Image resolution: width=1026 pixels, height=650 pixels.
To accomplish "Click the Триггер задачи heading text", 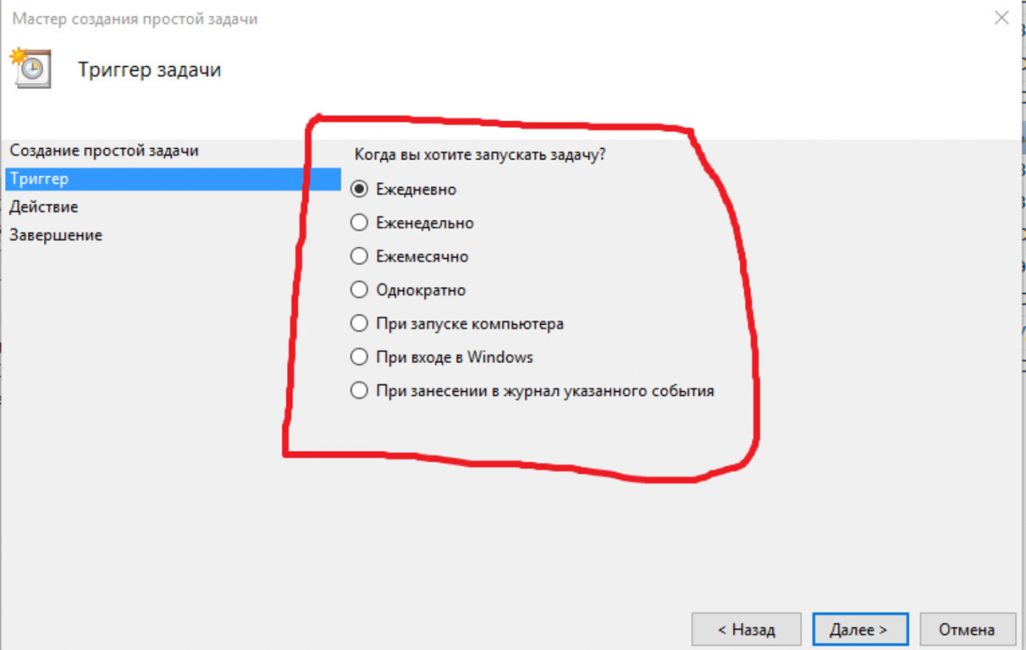I will click(150, 69).
